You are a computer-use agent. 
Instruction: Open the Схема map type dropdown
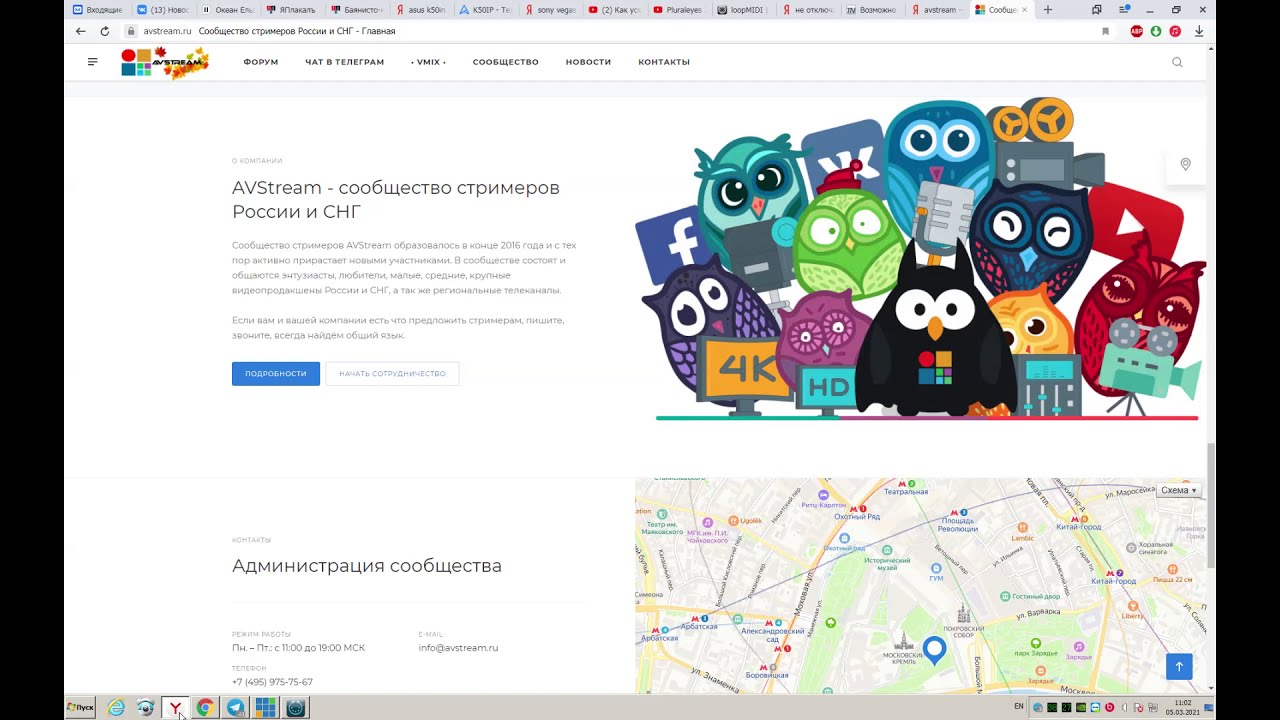[x=1179, y=490]
